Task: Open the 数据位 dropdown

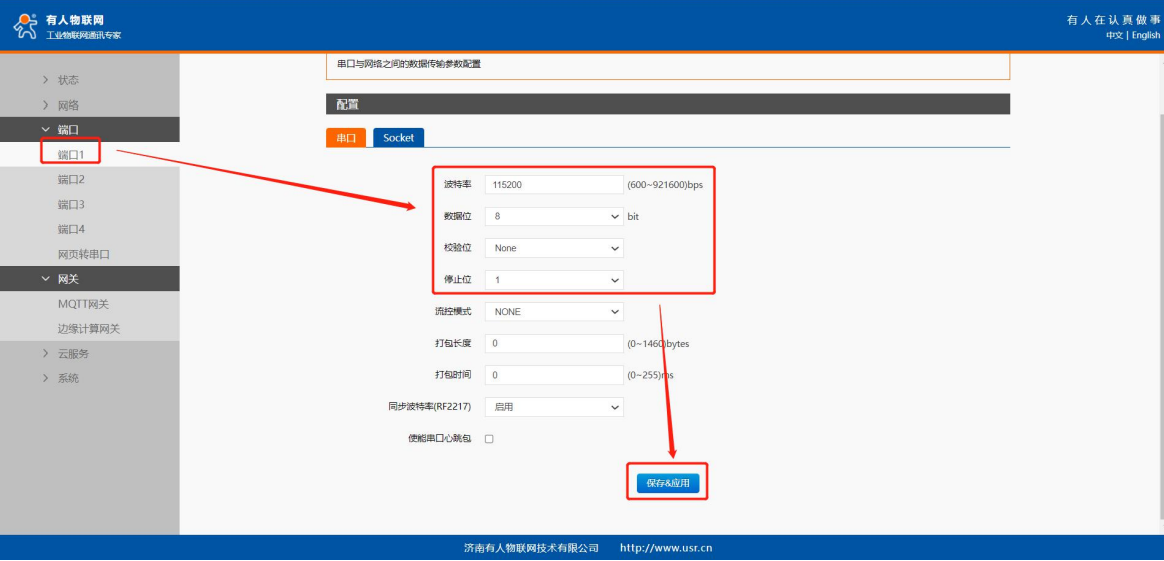Action: click(553, 216)
